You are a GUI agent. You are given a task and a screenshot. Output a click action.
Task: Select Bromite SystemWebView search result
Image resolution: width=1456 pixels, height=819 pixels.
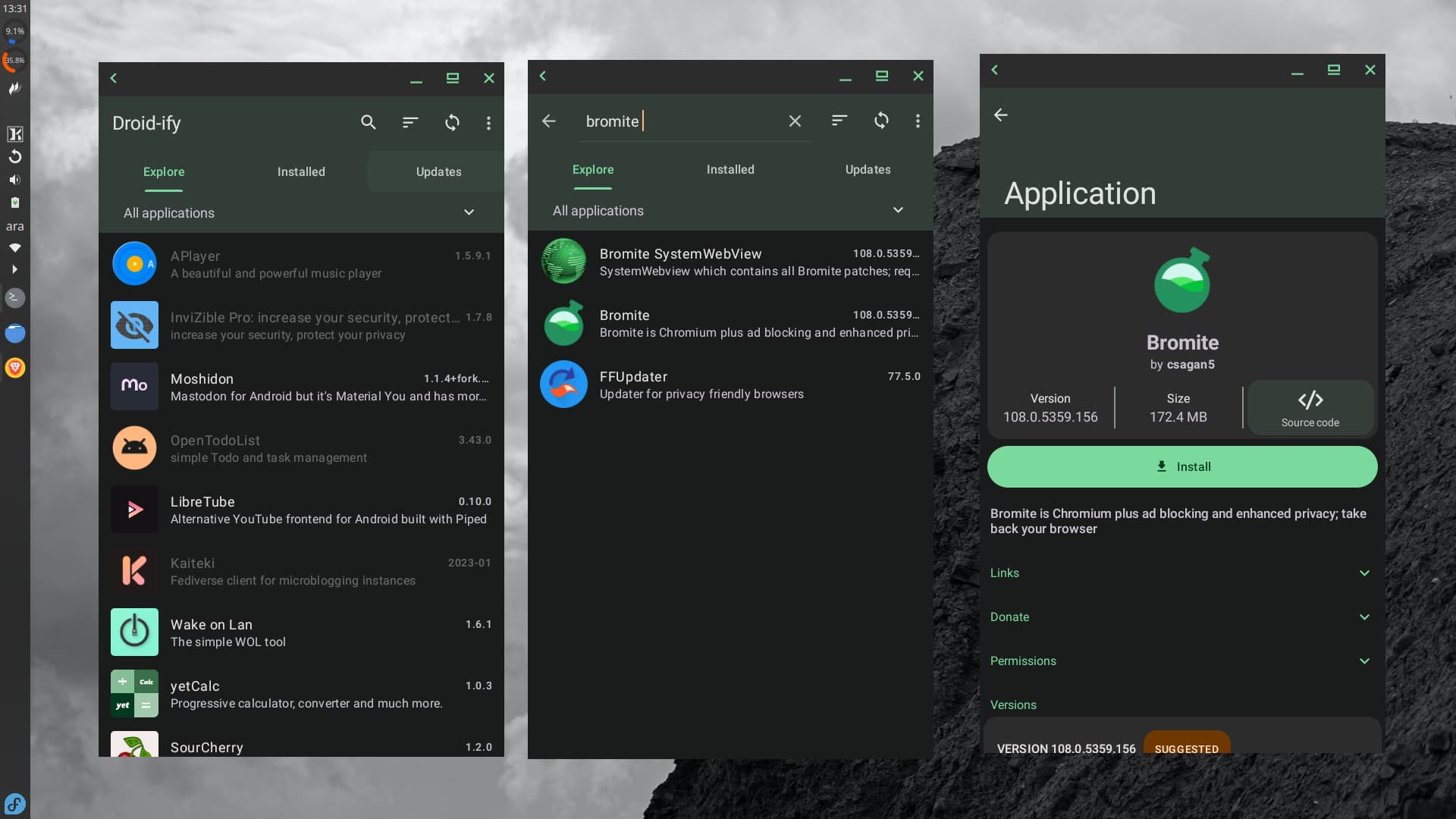(x=730, y=262)
